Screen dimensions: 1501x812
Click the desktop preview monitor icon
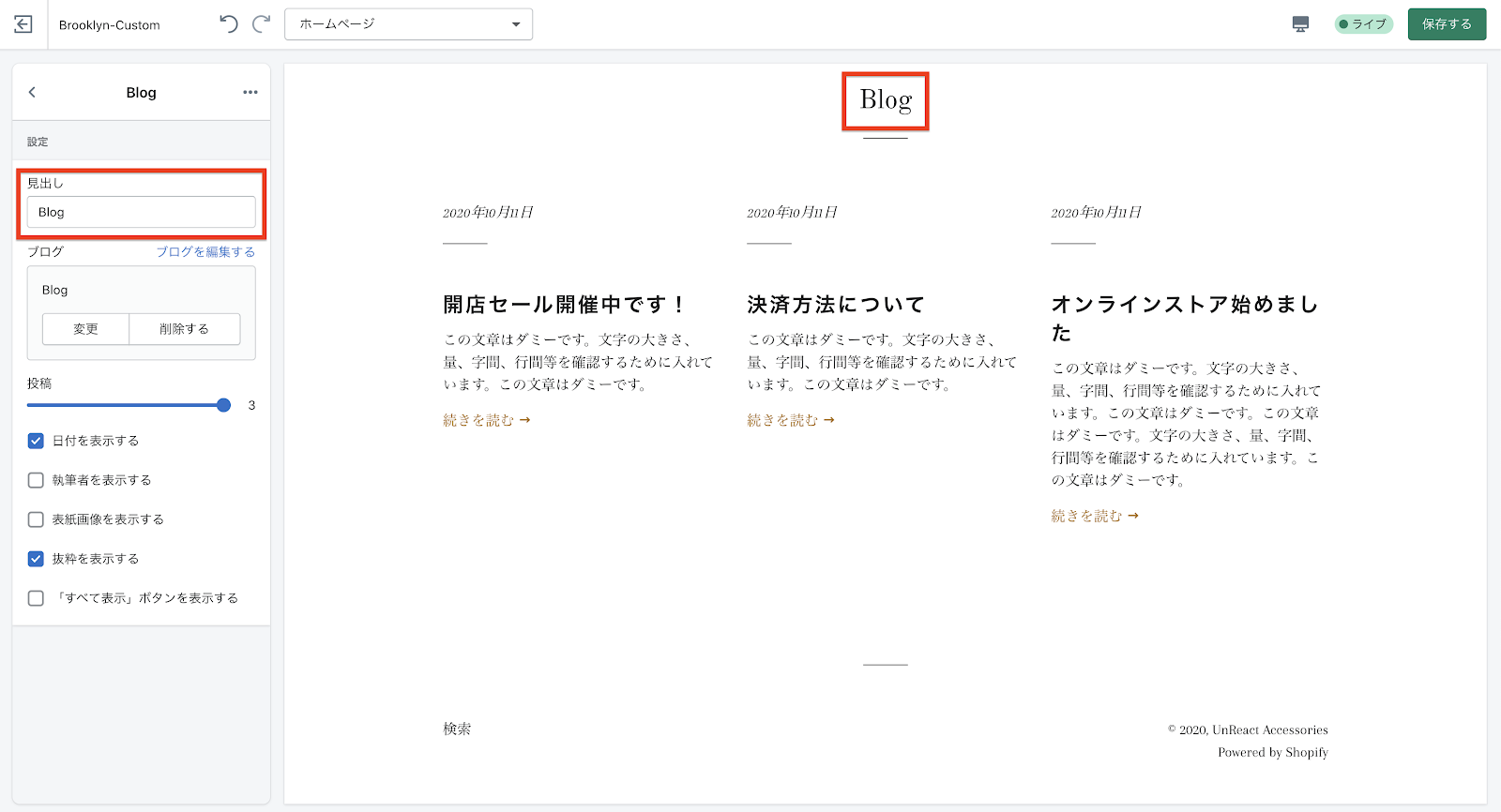[x=1300, y=24]
